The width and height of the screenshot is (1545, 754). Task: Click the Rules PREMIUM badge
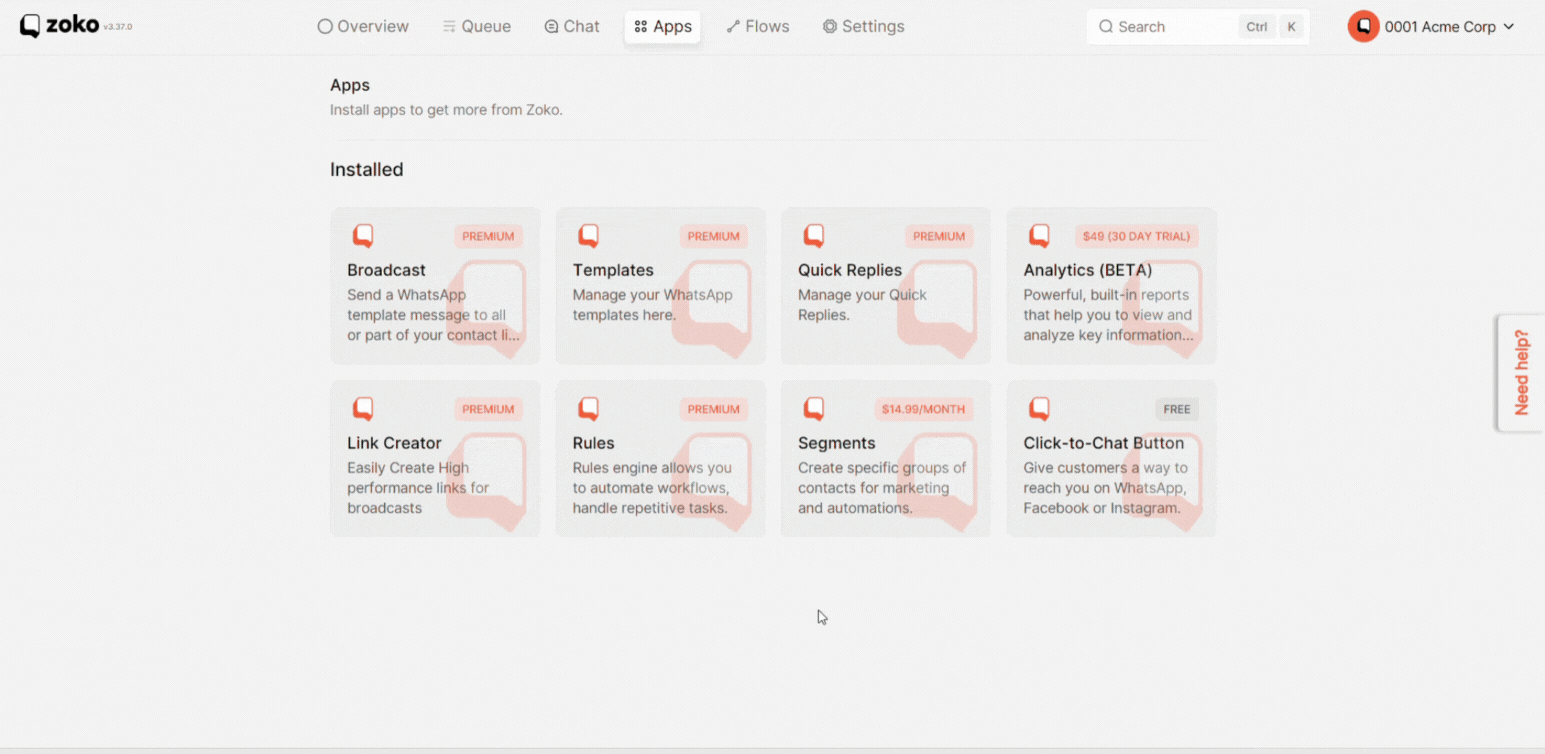pyautogui.click(x=713, y=409)
